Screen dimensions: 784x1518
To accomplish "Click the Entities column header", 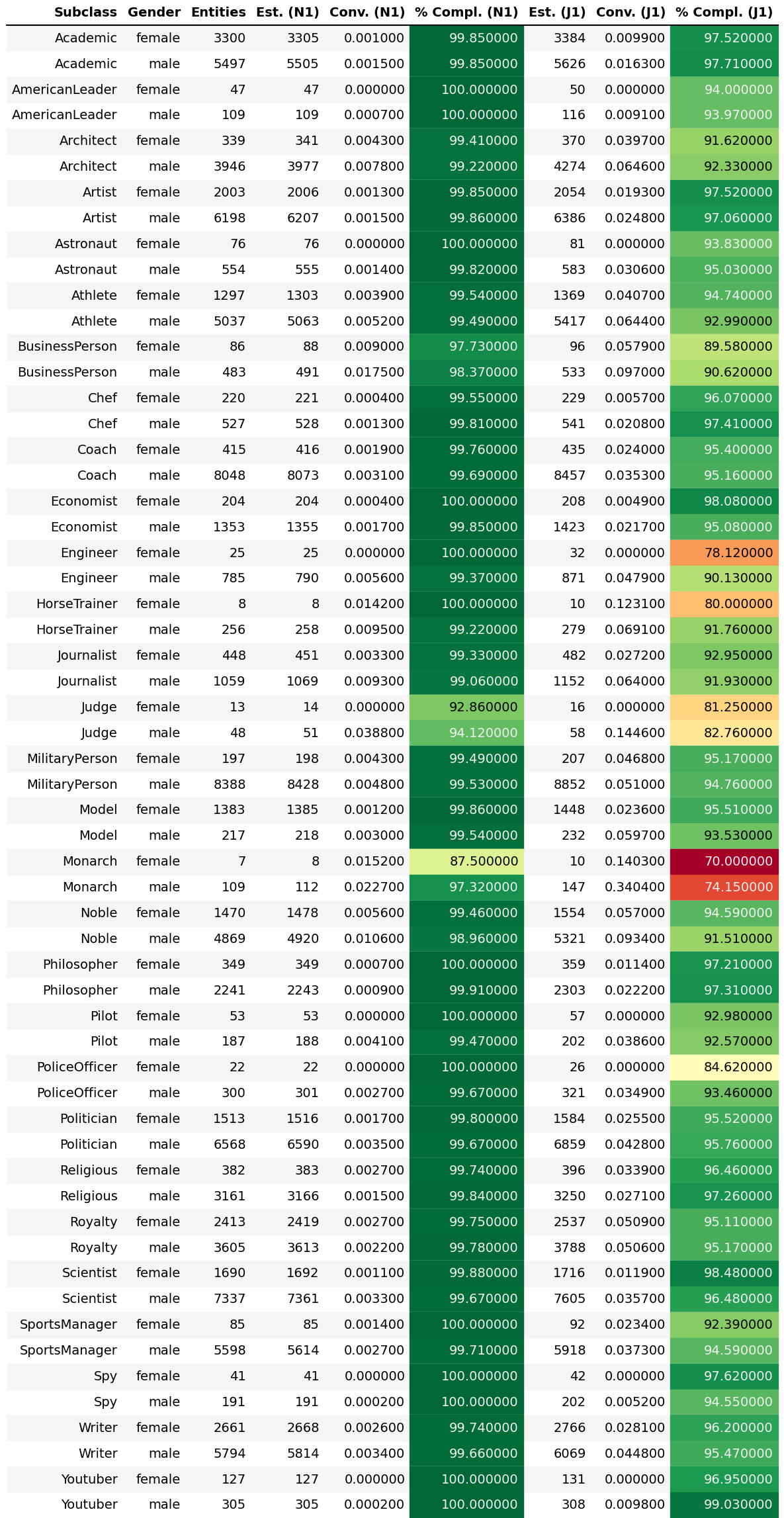I will [x=218, y=12].
